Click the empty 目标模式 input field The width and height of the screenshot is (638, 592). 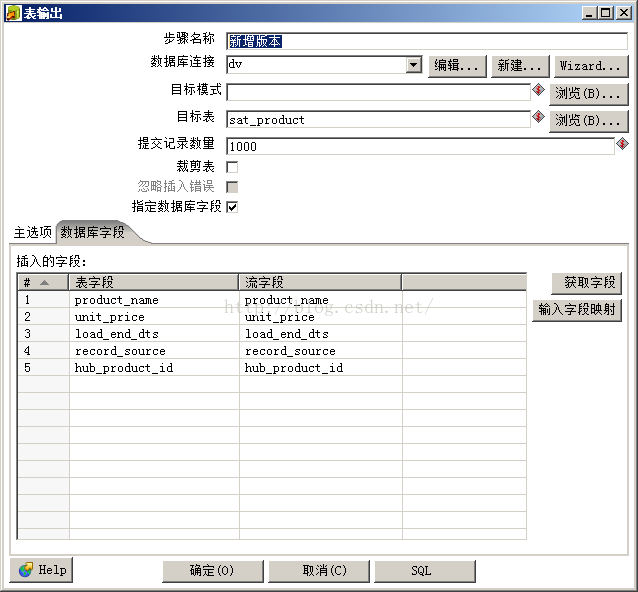point(378,92)
